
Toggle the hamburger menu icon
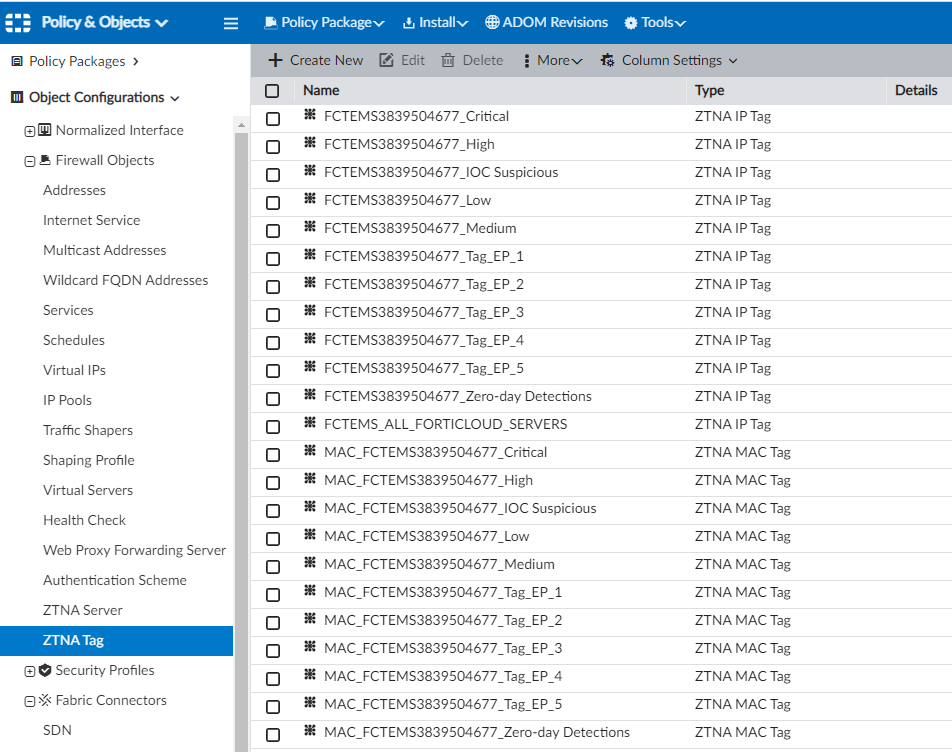tap(231, 23)
